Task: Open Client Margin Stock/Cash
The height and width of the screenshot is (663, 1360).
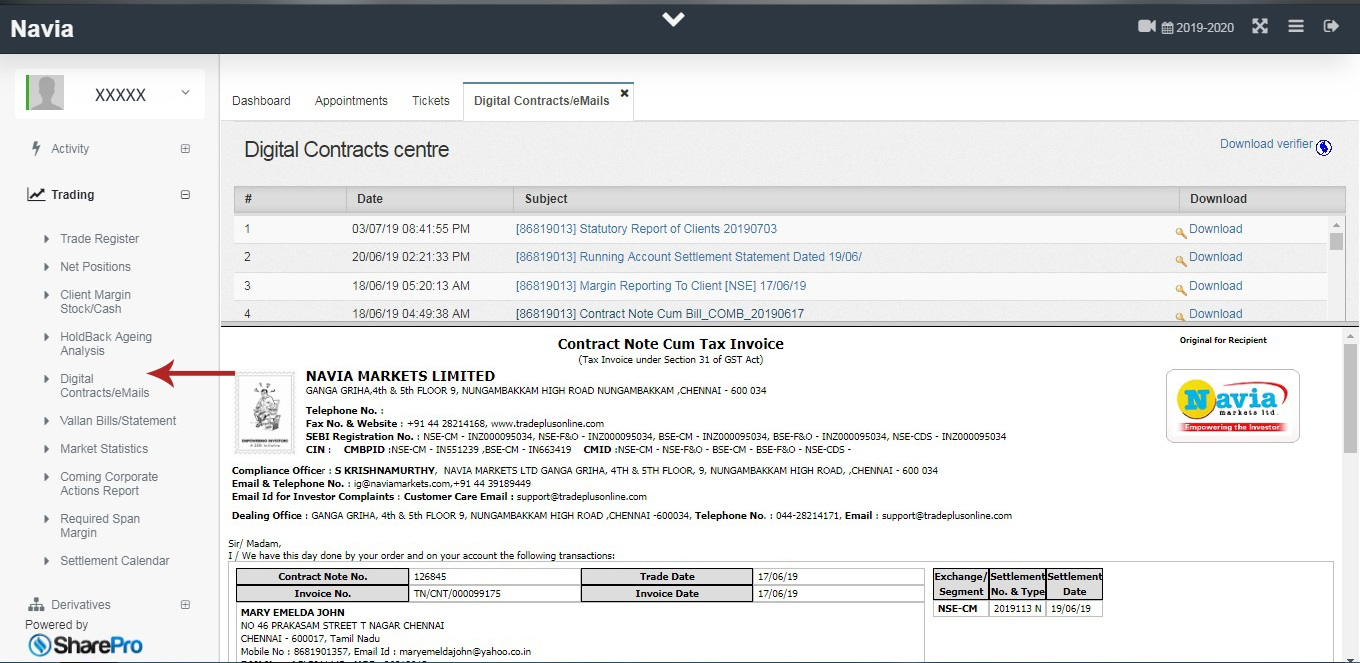Action: pos(95,302)
